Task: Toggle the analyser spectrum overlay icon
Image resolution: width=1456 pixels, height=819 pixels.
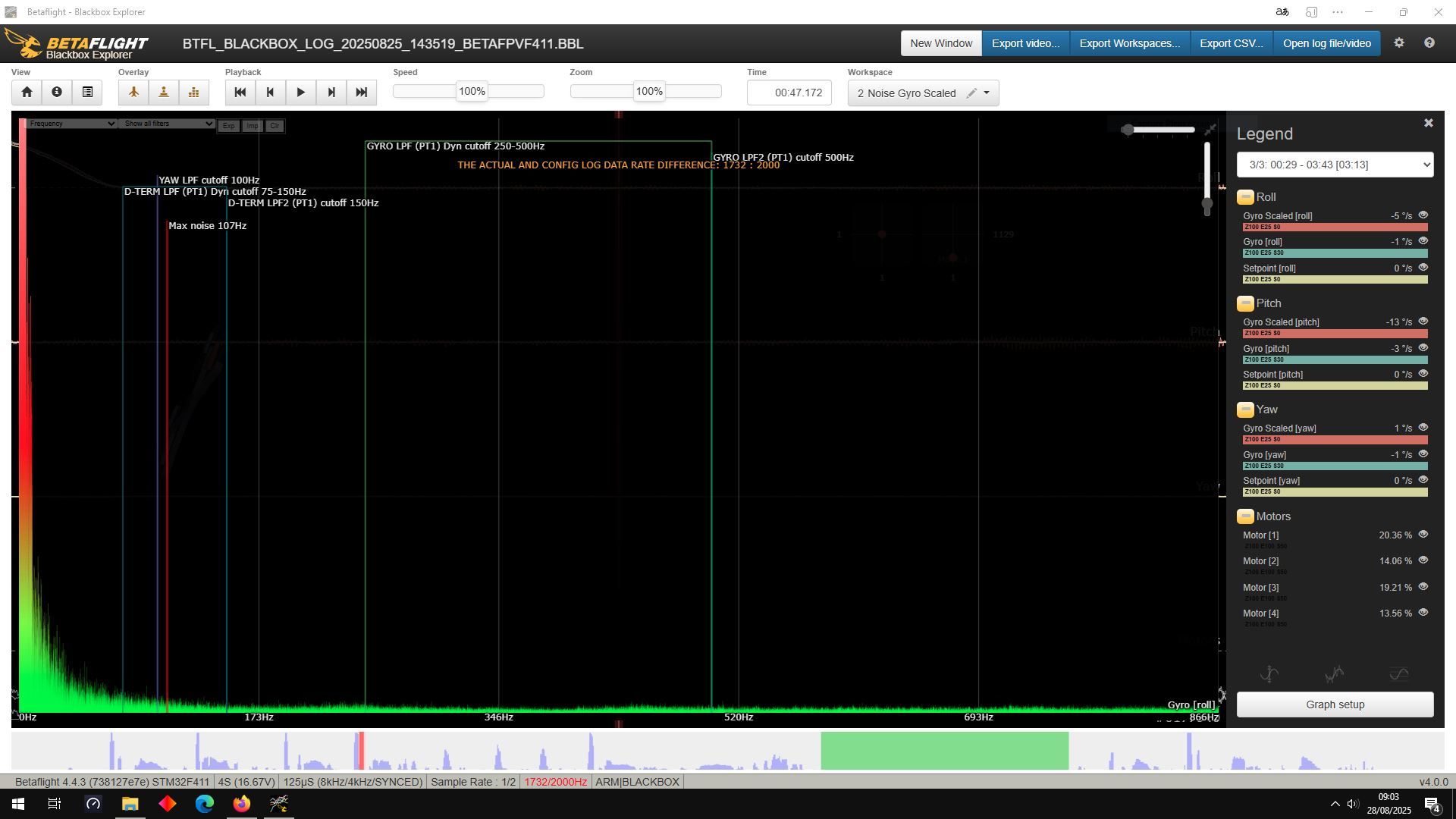Action: tap(194, 93)
